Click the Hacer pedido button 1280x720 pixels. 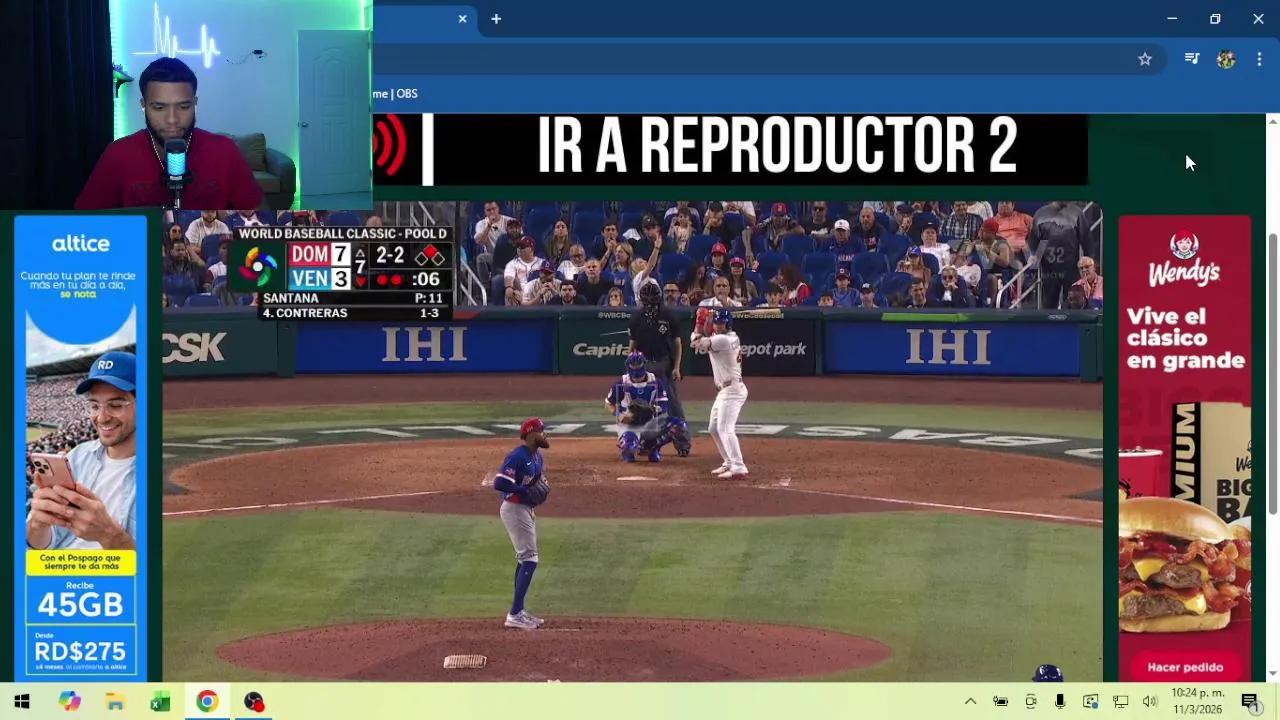pyautogui.click(x=1185, y=667)
